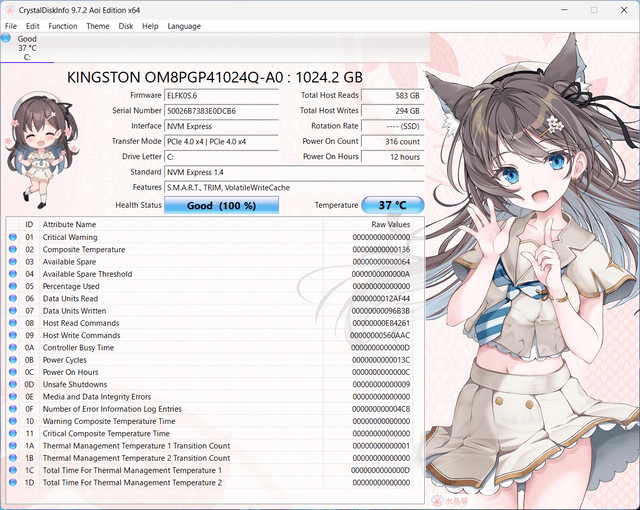
Task: Click the Unsafe Shutdowns attribute name
Action: click(x=75, y=384)
